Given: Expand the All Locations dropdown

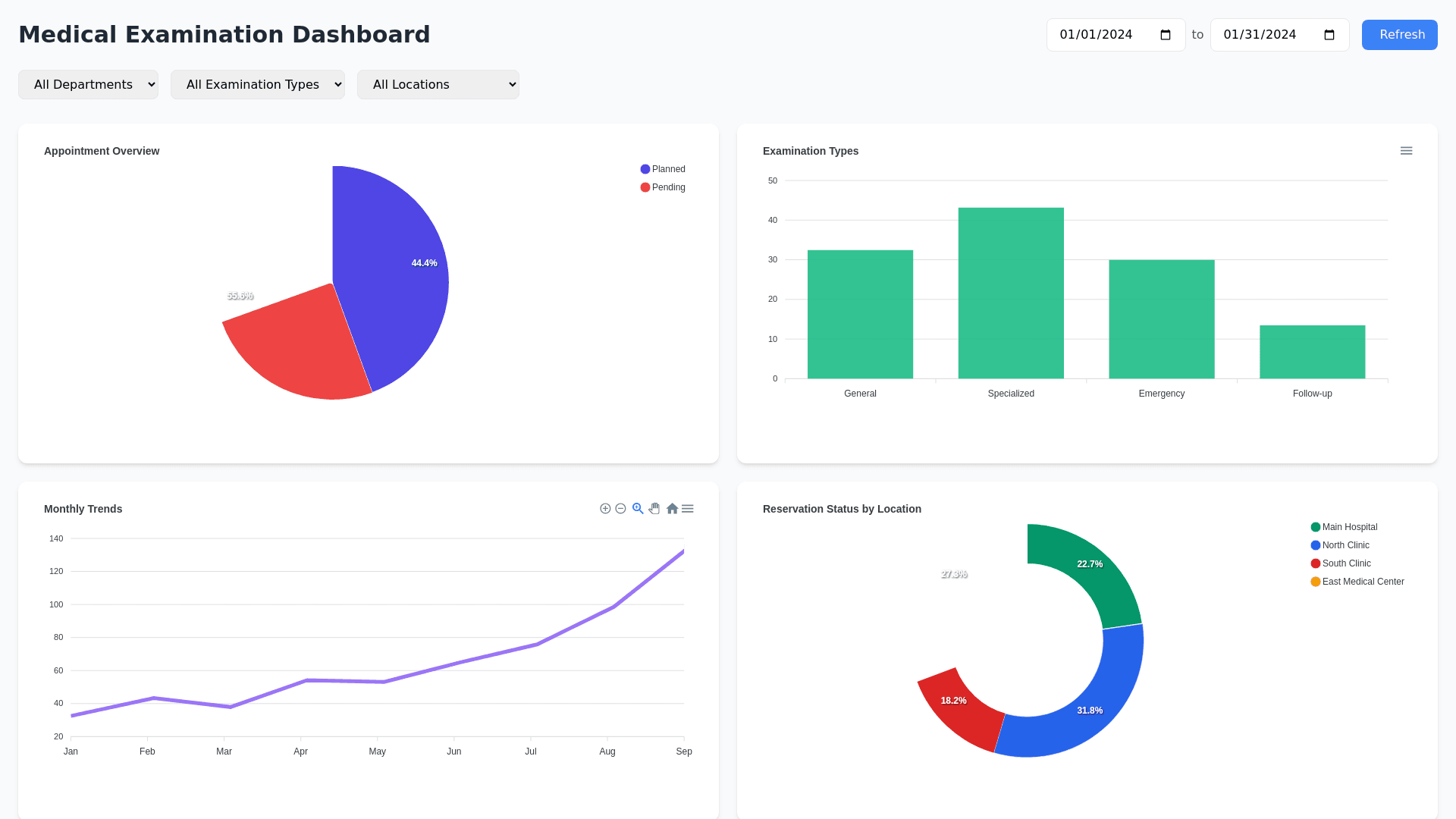Looking at the screenshot, I should pyautogui.click(x=438, y=84).
